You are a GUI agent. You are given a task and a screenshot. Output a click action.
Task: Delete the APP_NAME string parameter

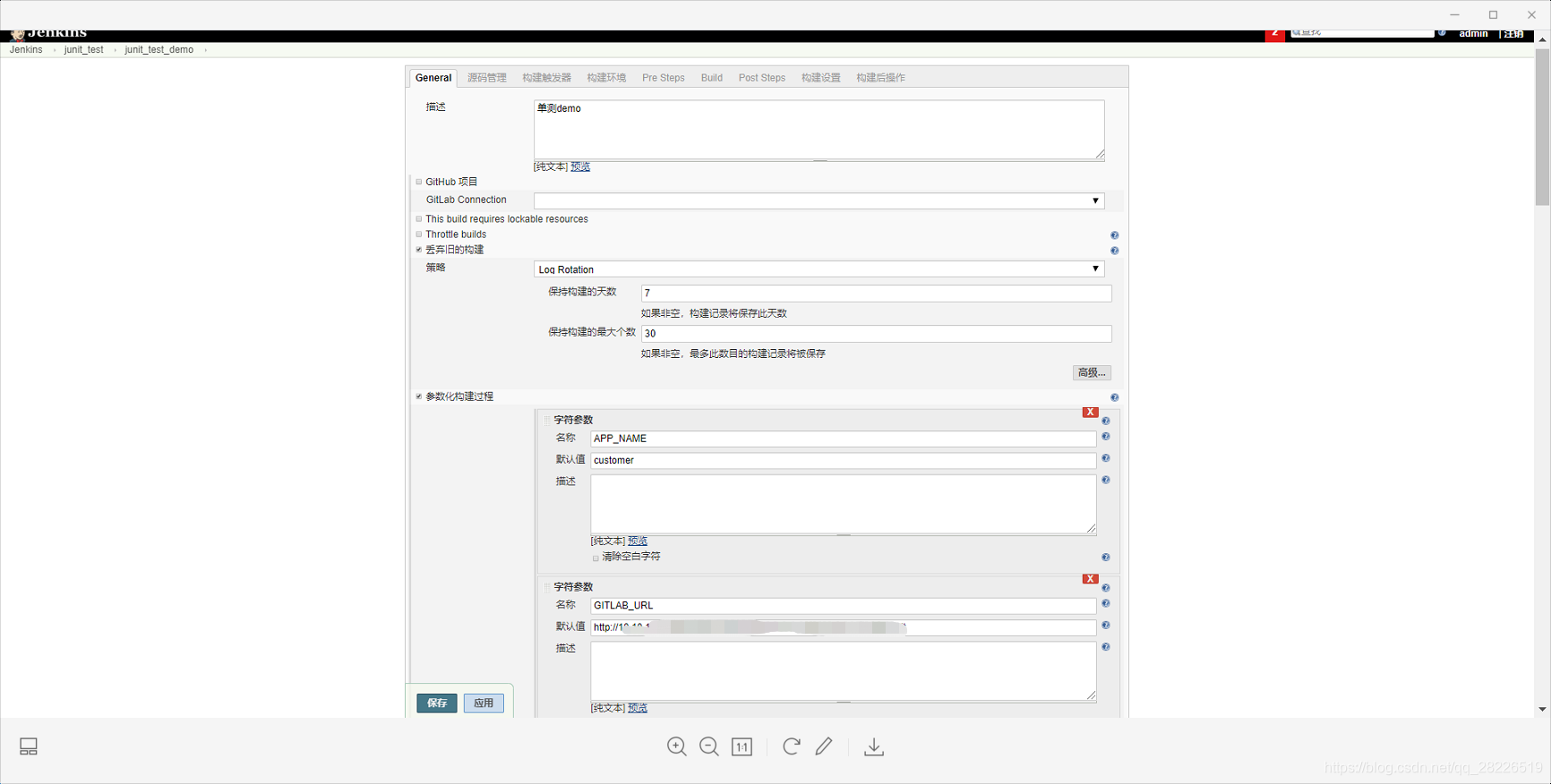click(1090, 413)
